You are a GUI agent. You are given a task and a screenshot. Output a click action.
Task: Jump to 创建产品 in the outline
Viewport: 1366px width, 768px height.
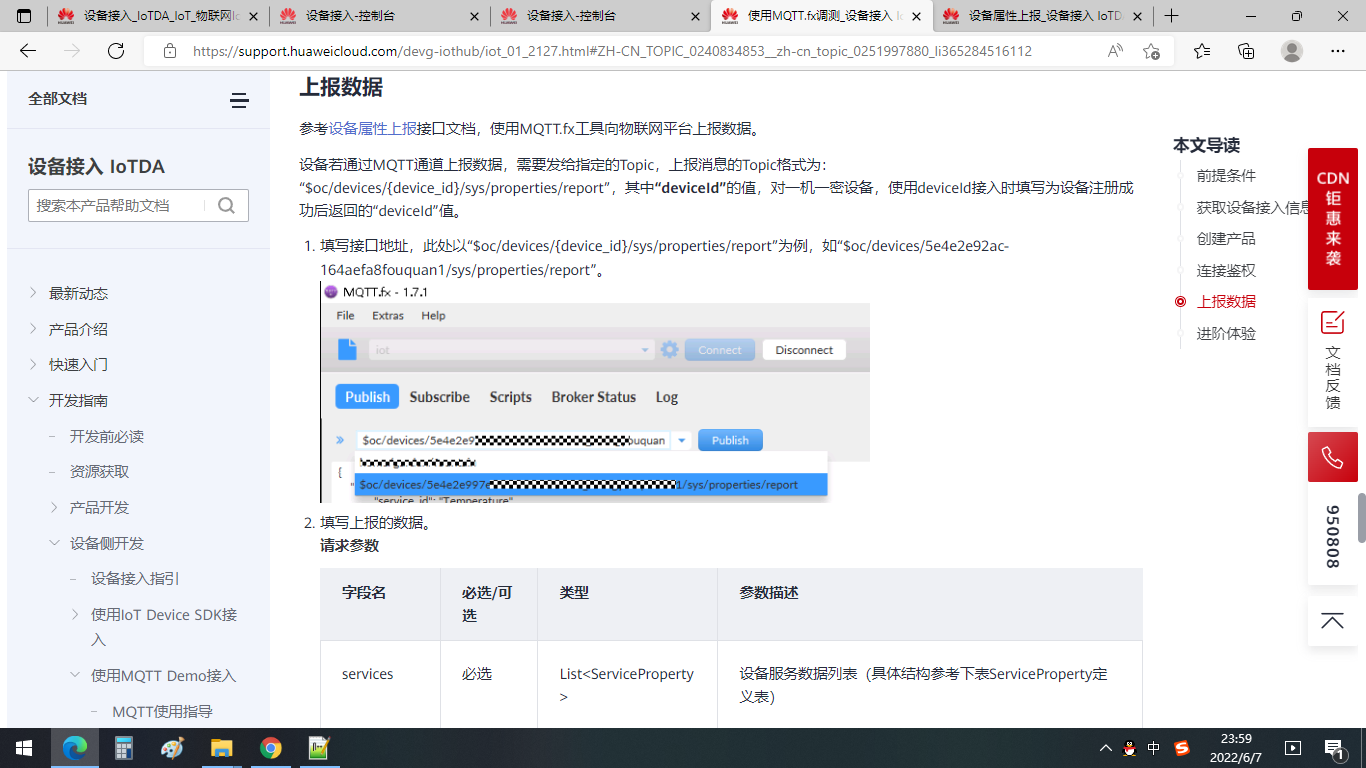click(1226, 239)
